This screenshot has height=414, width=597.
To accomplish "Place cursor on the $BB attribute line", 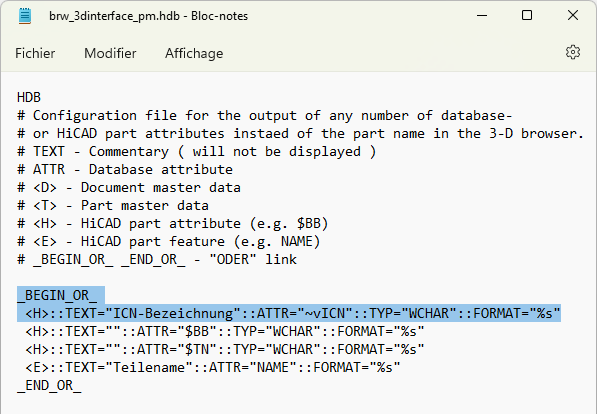I will [x=225, y=331].
